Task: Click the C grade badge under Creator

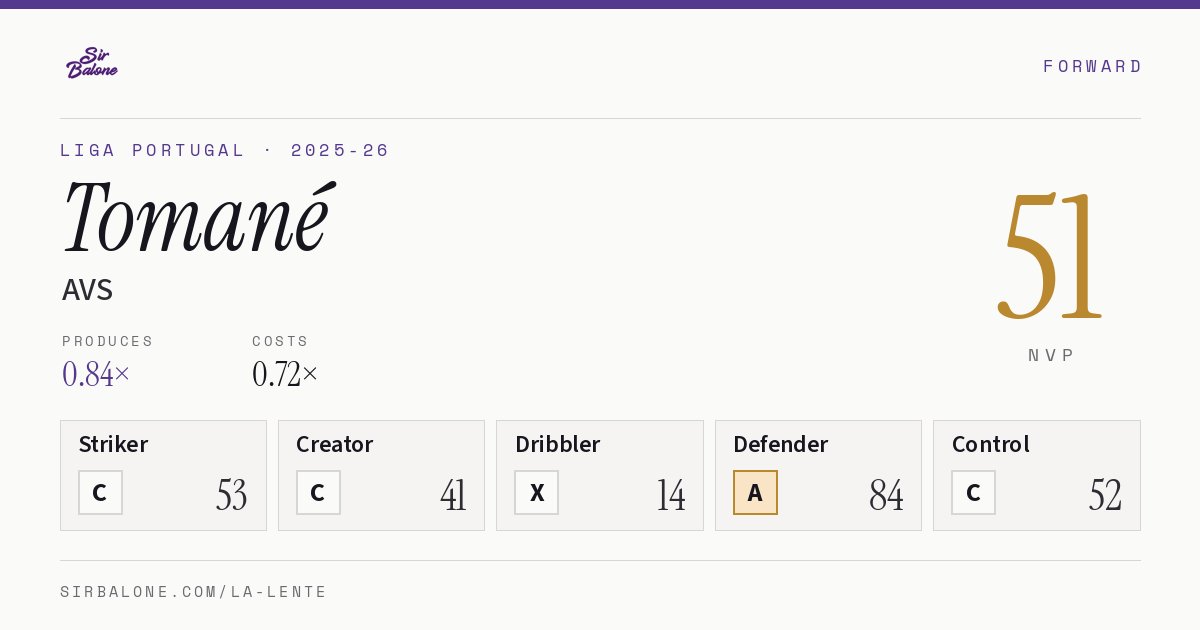Action: pos(318,492)
